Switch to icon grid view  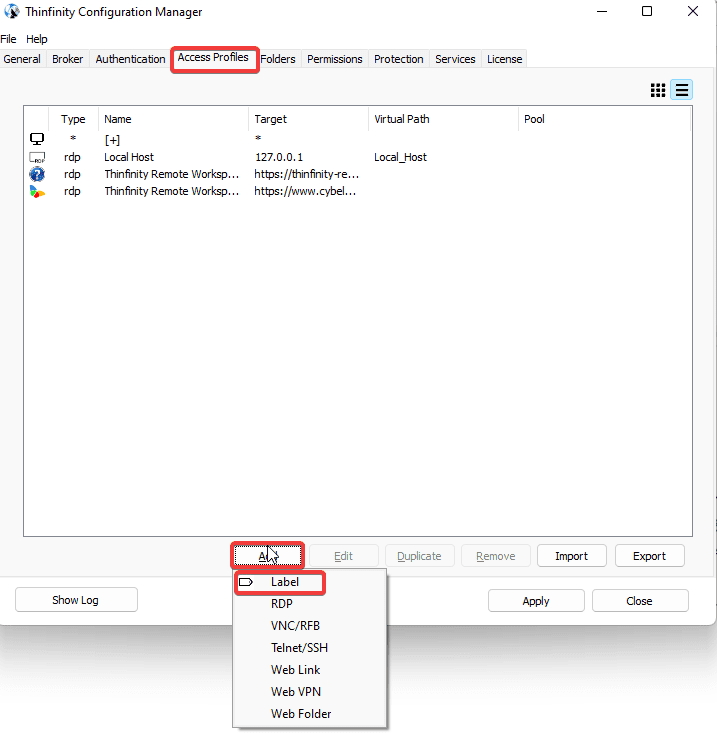tap(658, 90)
